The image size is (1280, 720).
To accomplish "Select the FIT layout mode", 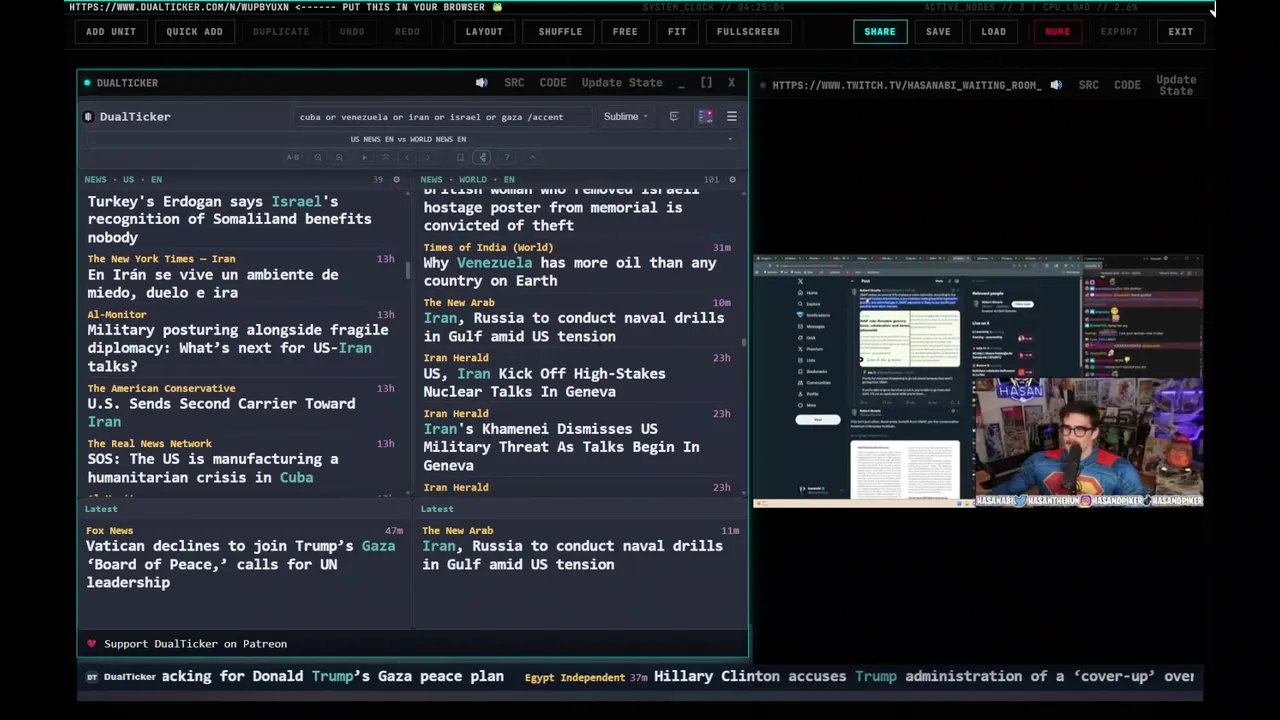I will [677, 31].
